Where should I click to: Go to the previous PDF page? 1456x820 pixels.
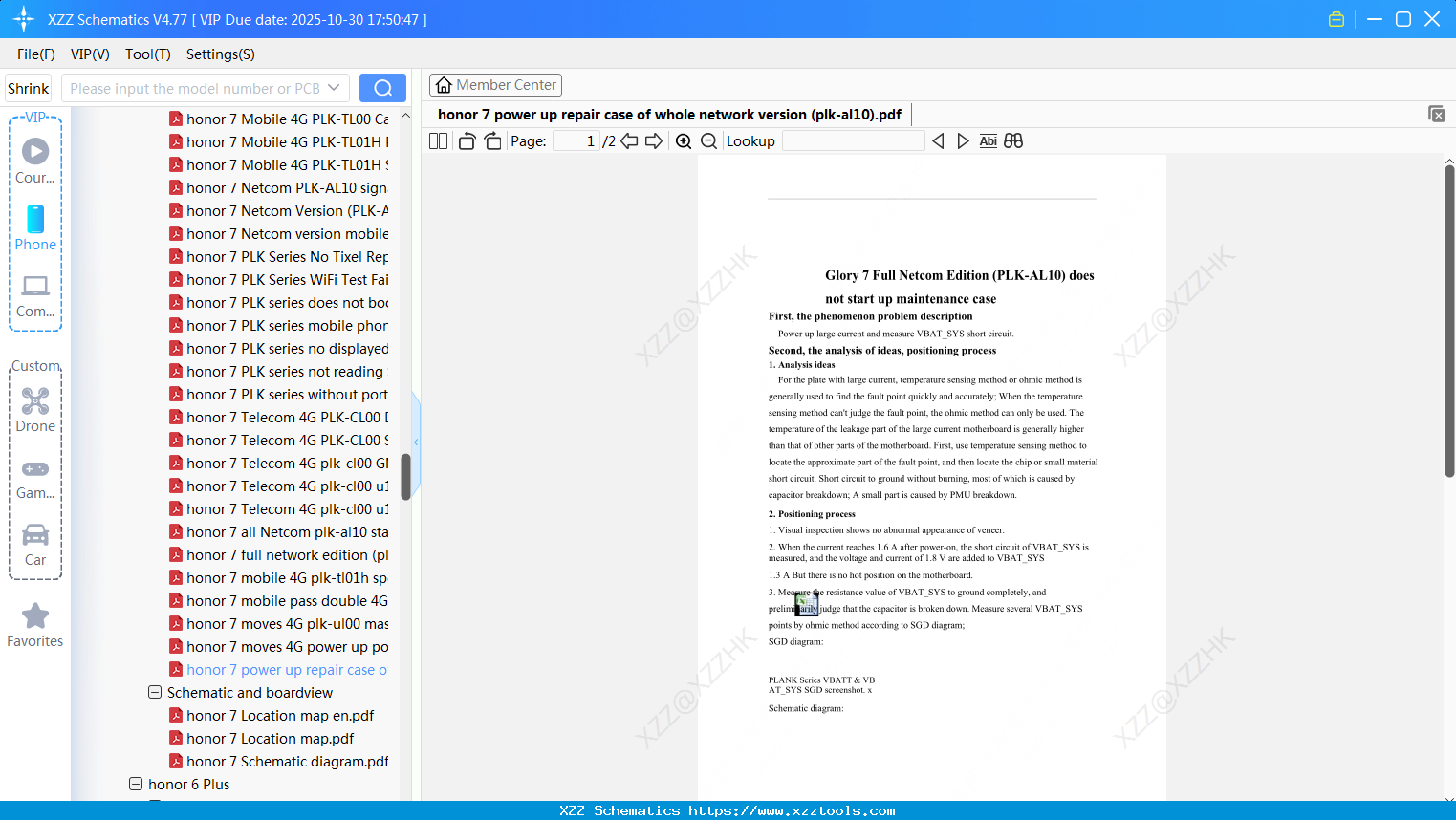(x=629, y=141)
